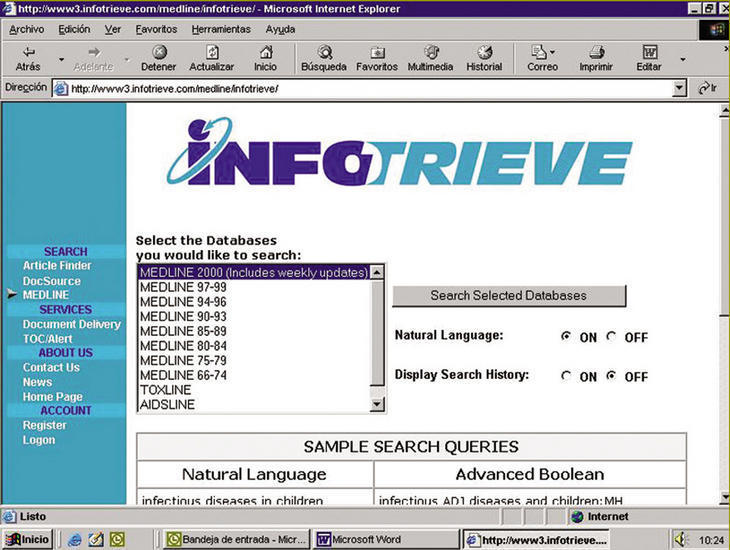Viewport: 730px width, 550px height.
Task: Select Display Search History OFF radio
Action: [612, 377]
